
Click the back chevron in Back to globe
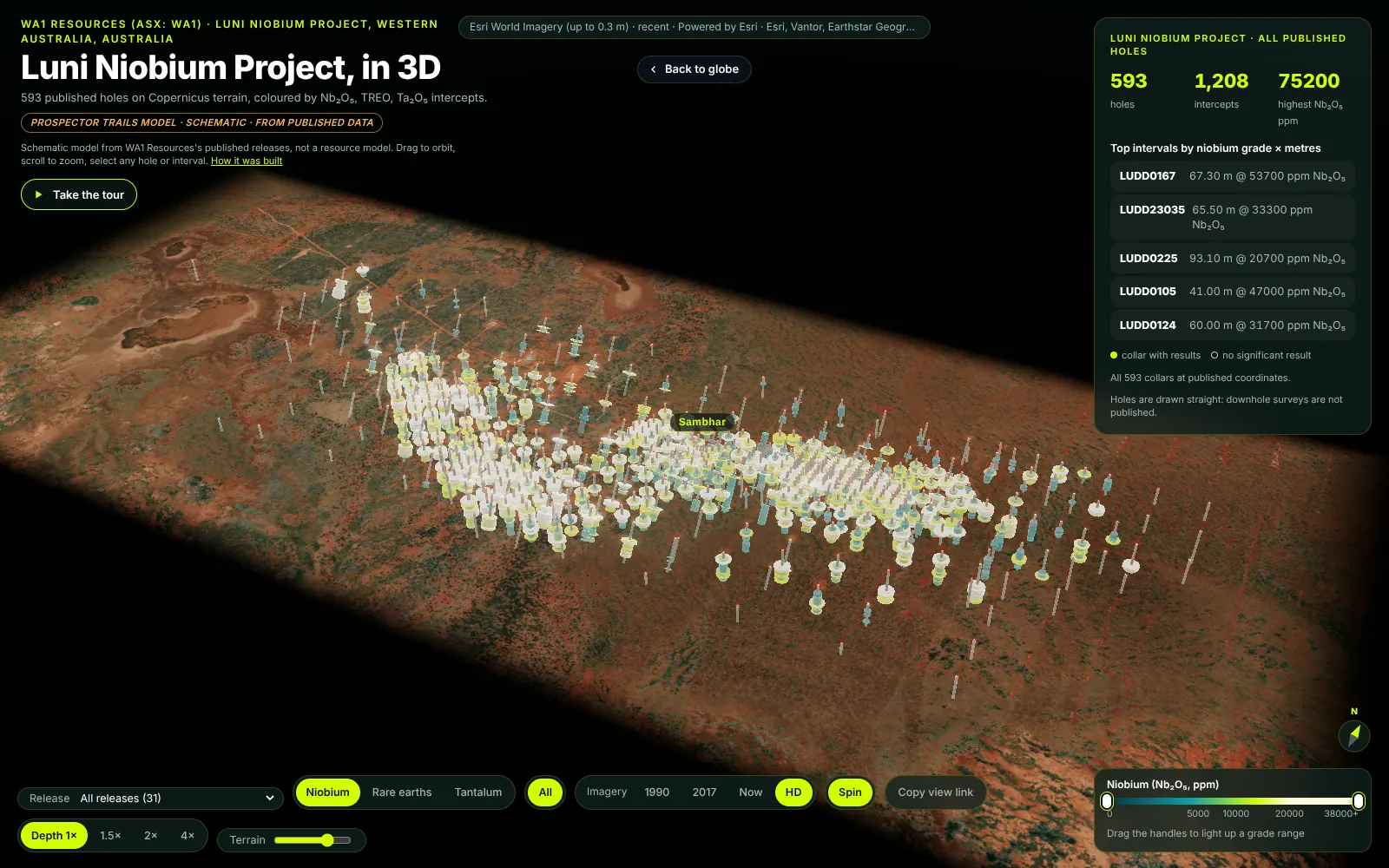[653, 69]
